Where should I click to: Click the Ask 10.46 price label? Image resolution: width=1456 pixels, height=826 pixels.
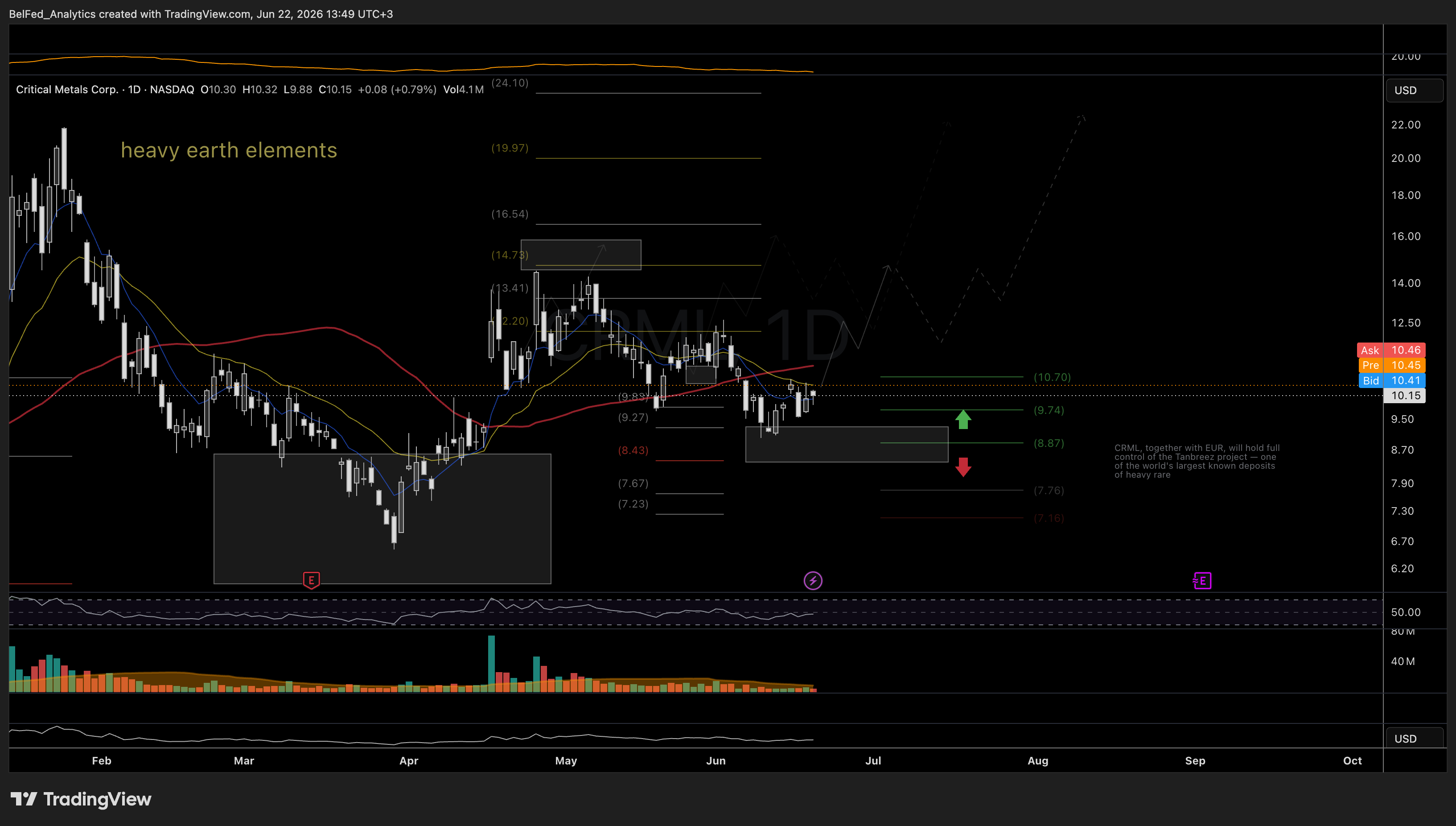1391,350
